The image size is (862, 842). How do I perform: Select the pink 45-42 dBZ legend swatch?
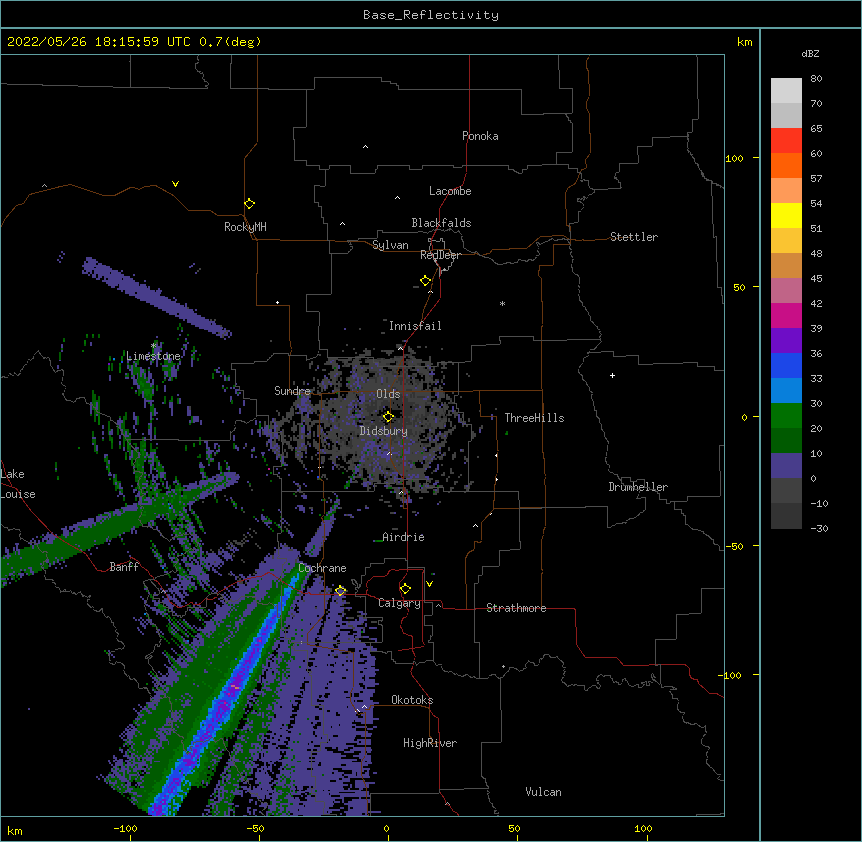(786, 290)
